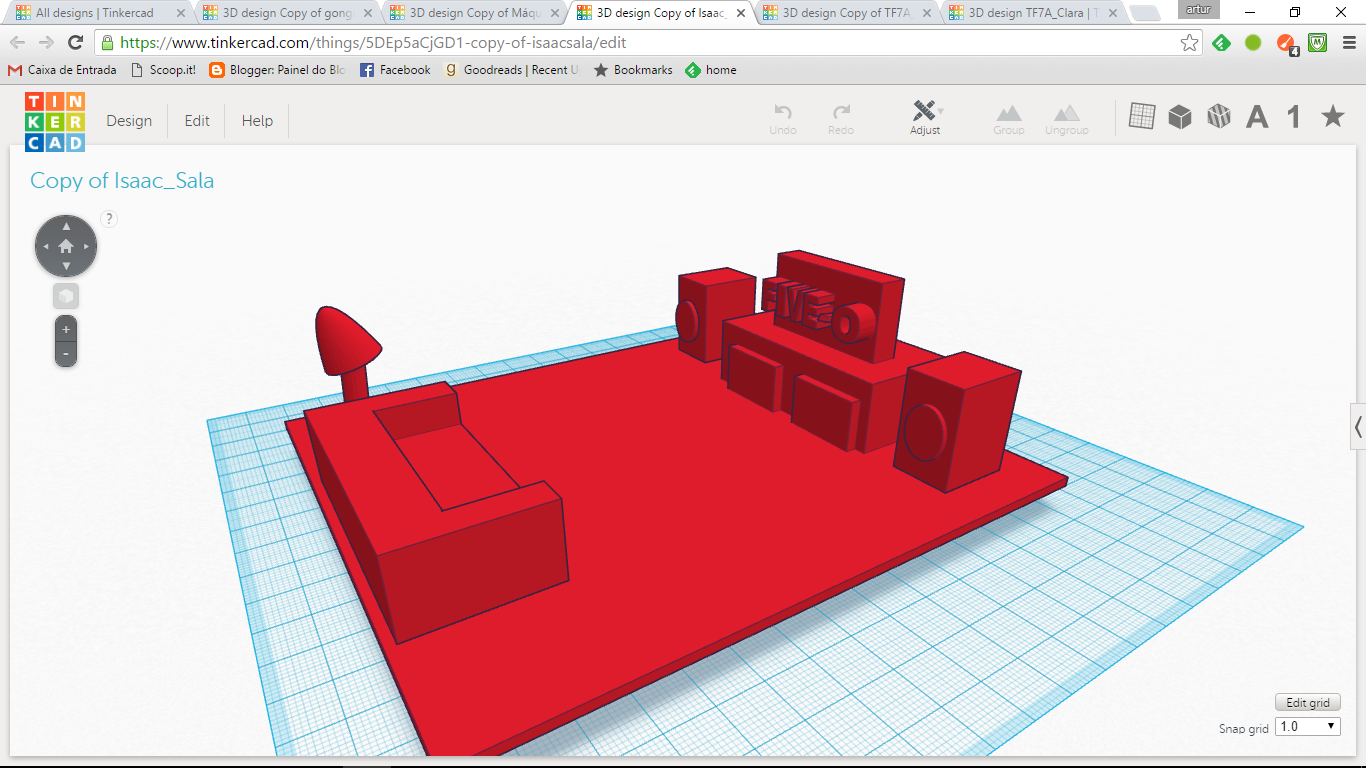This screenshot has width=1366, height=768.
Task: Open the Caixa de Entrada bookmark
Action: click(62, 70)
